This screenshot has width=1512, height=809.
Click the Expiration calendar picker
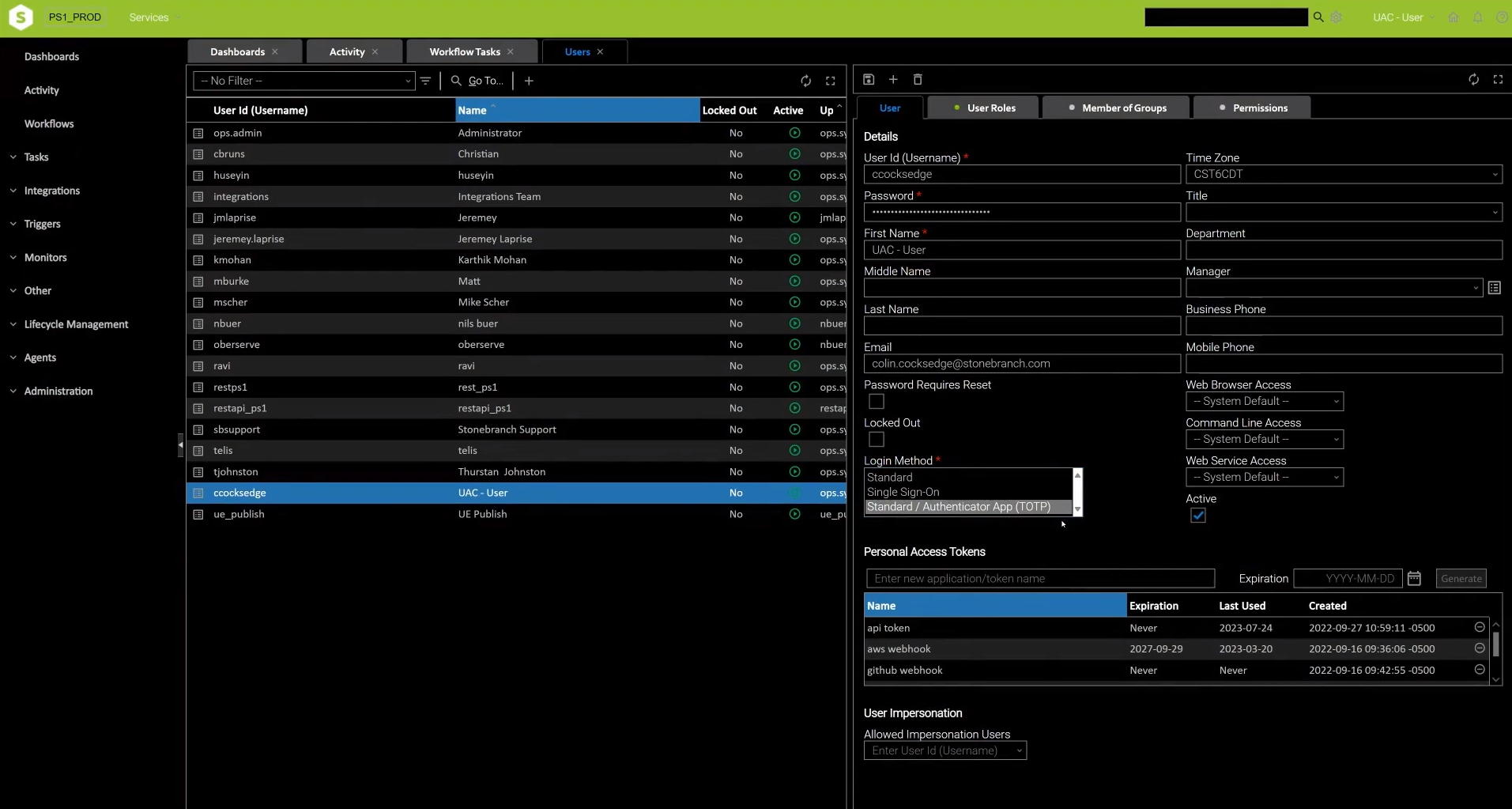(x=1414, y=578)
